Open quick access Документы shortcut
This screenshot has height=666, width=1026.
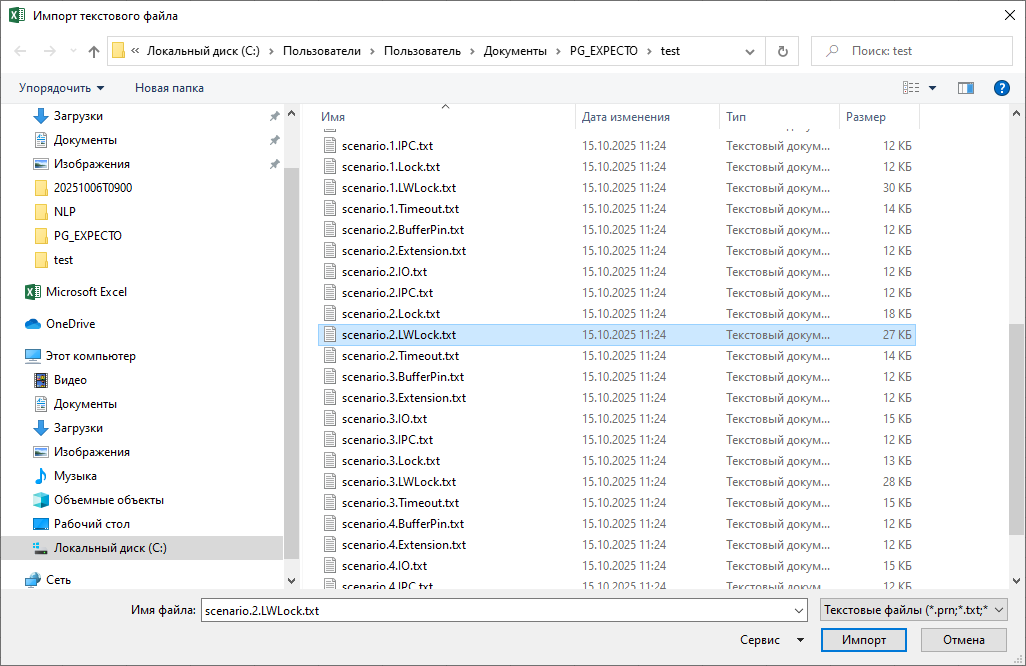85,140
